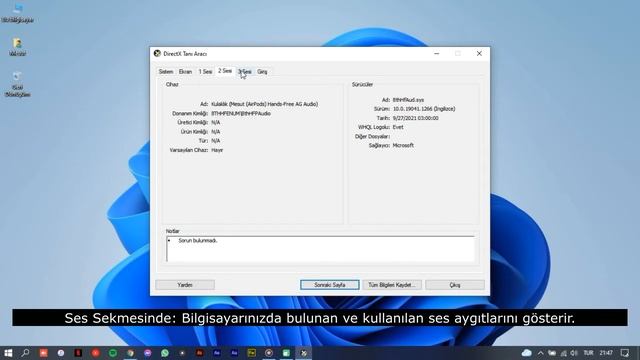Click the TUR language indicator
The height and width of the screenshot is (360, 640).
click(x=588, y=353)
